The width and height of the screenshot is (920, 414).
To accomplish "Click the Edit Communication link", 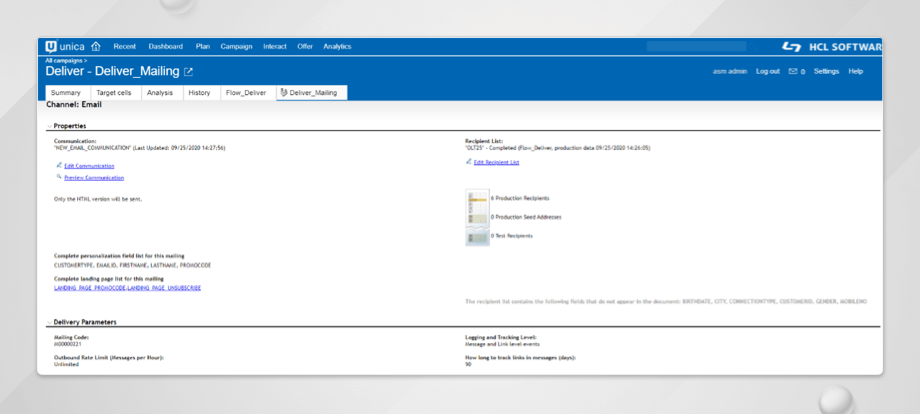I will point(89,167).
